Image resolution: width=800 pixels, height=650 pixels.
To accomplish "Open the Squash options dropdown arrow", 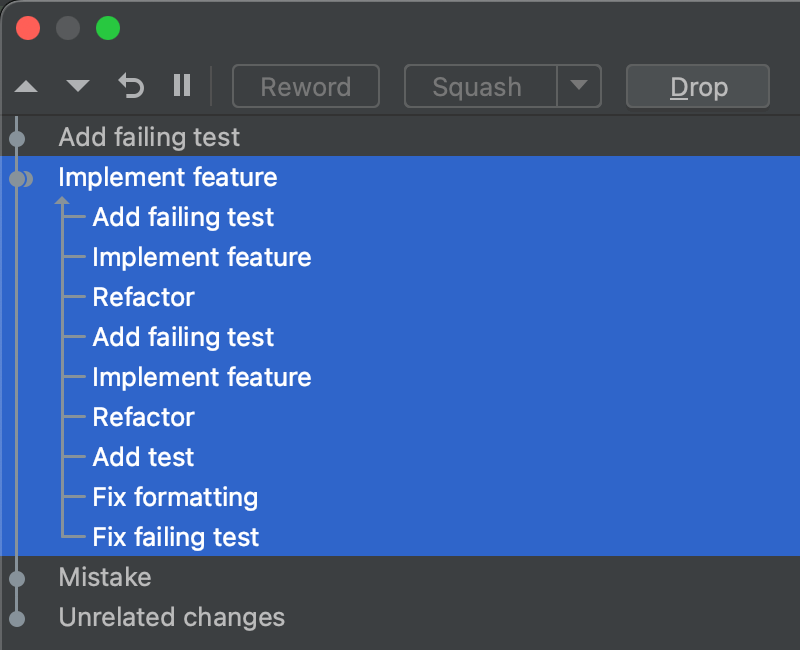I will point(579,86).
